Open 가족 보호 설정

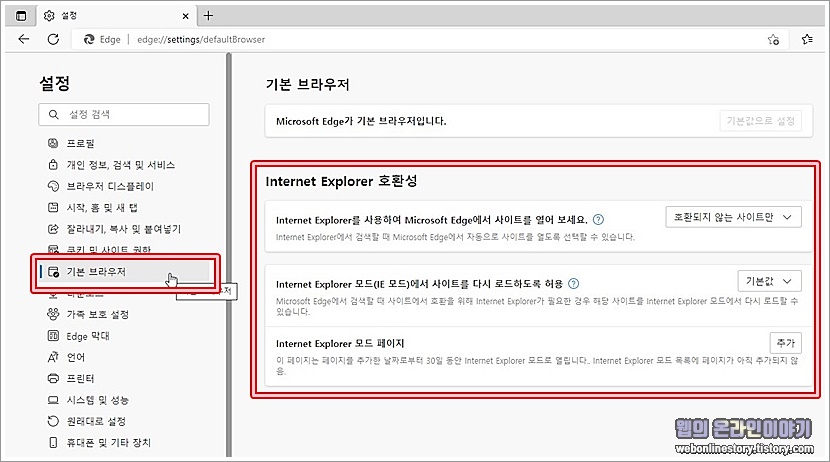97,314
